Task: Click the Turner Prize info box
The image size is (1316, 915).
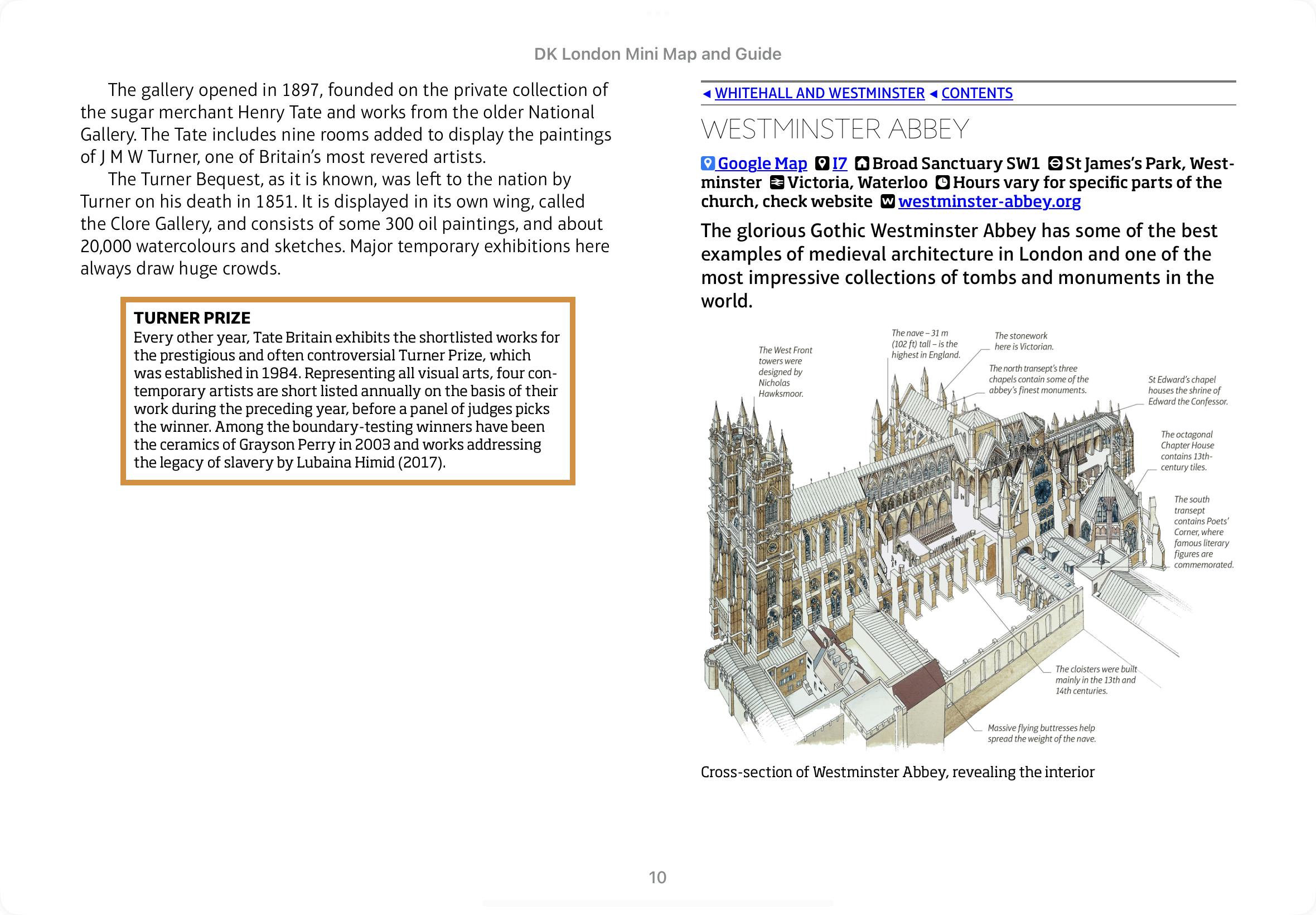Action: (347, 391)
